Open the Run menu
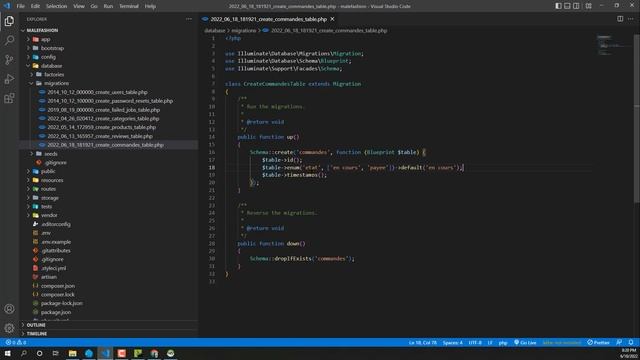This screenshot has height=360, width=640. (108, 6)
